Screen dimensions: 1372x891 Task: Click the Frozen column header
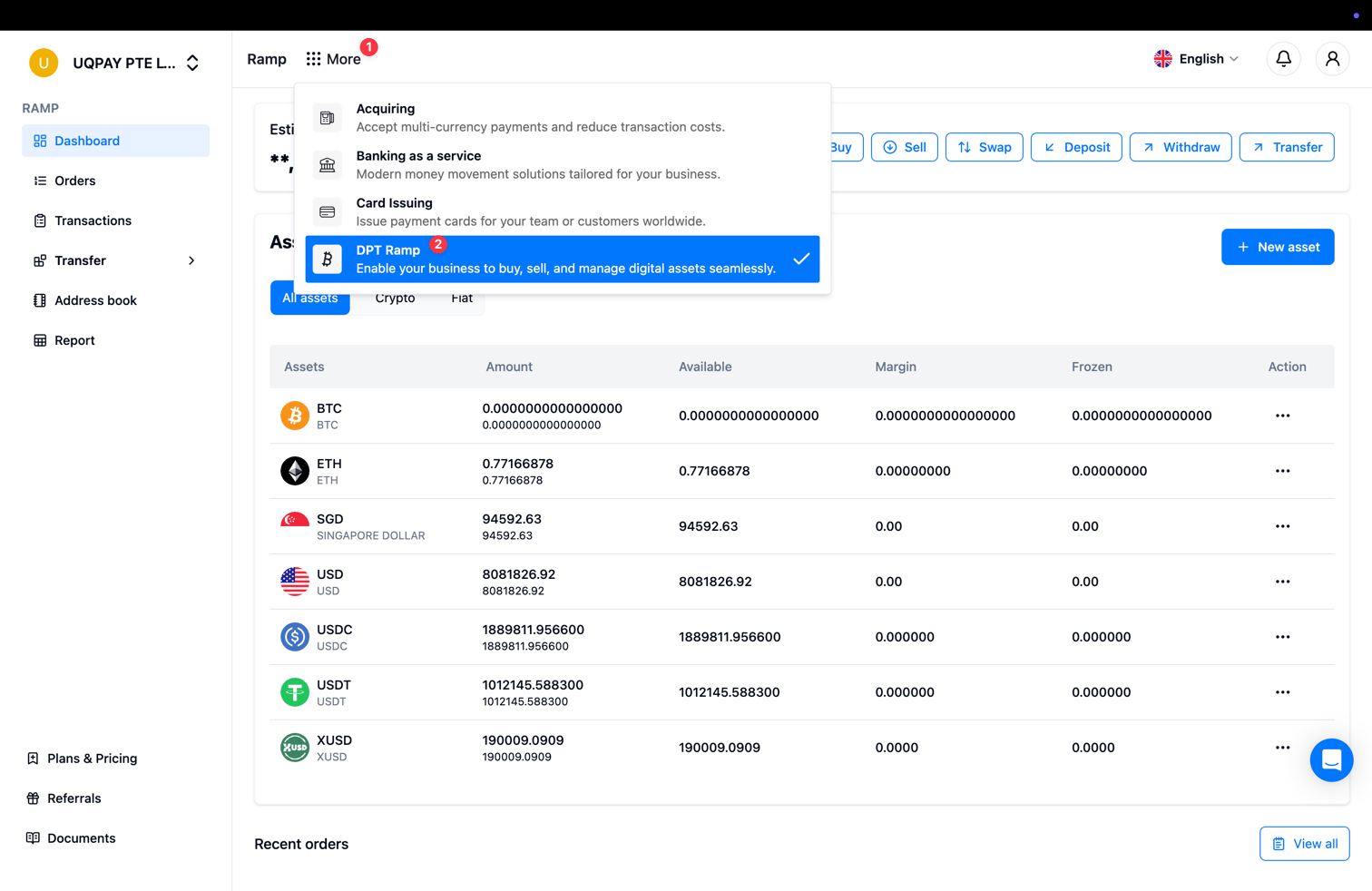point(1092,367)
